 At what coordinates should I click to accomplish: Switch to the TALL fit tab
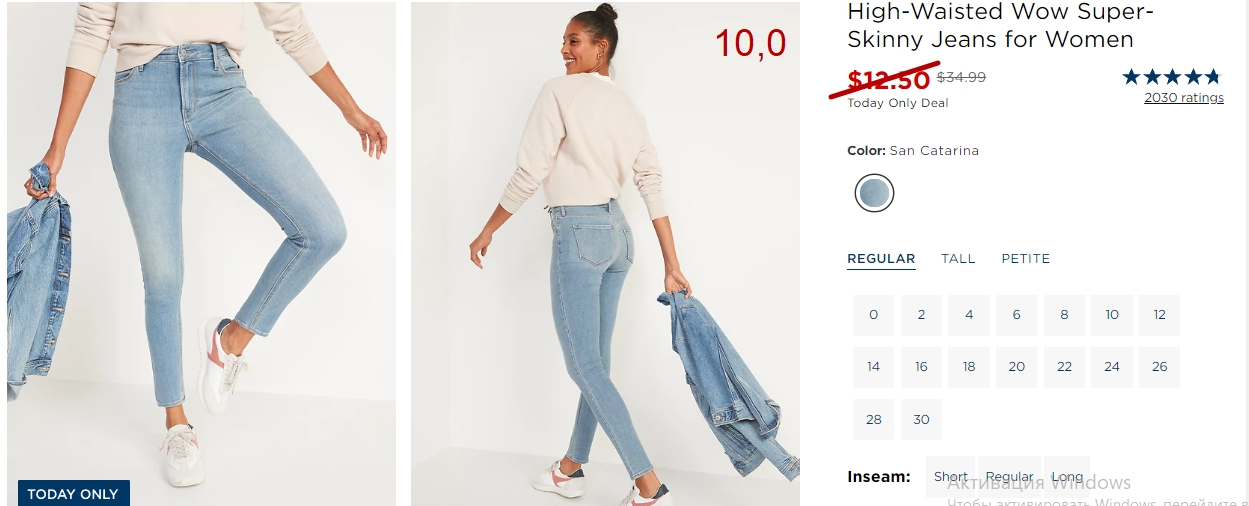pos(958,258)
